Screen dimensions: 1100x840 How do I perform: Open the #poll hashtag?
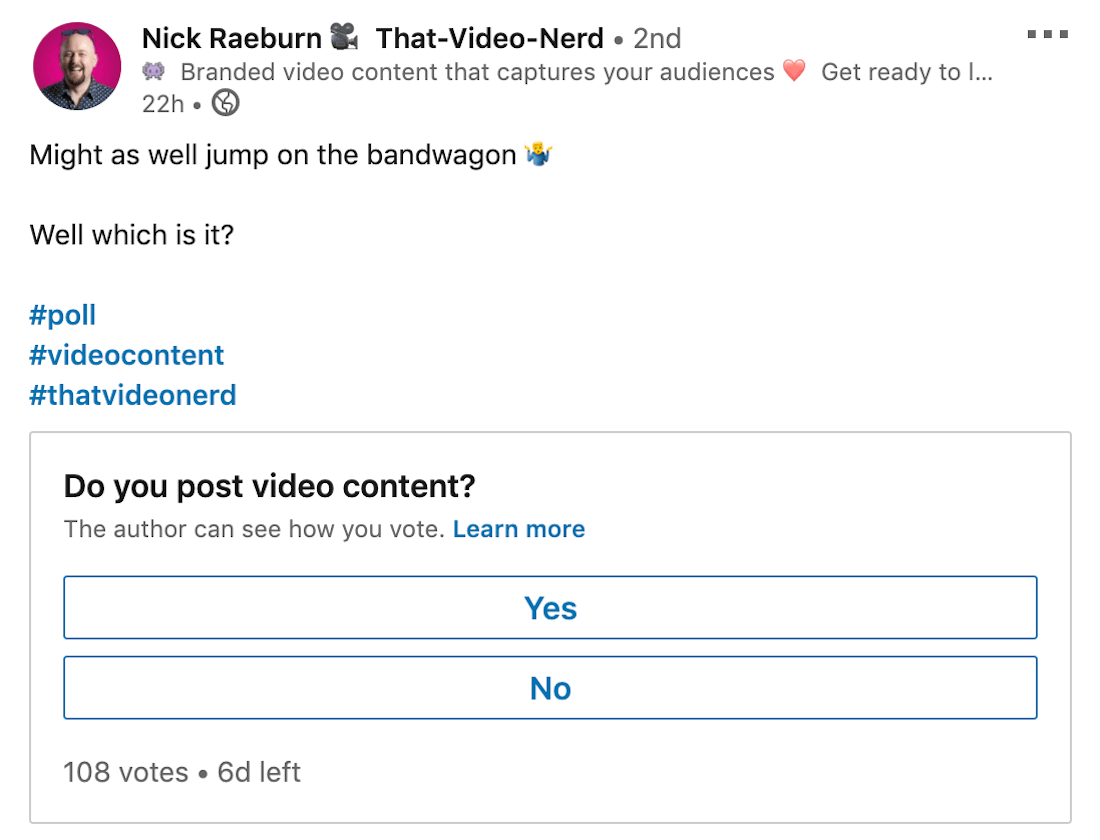point(62,315)
